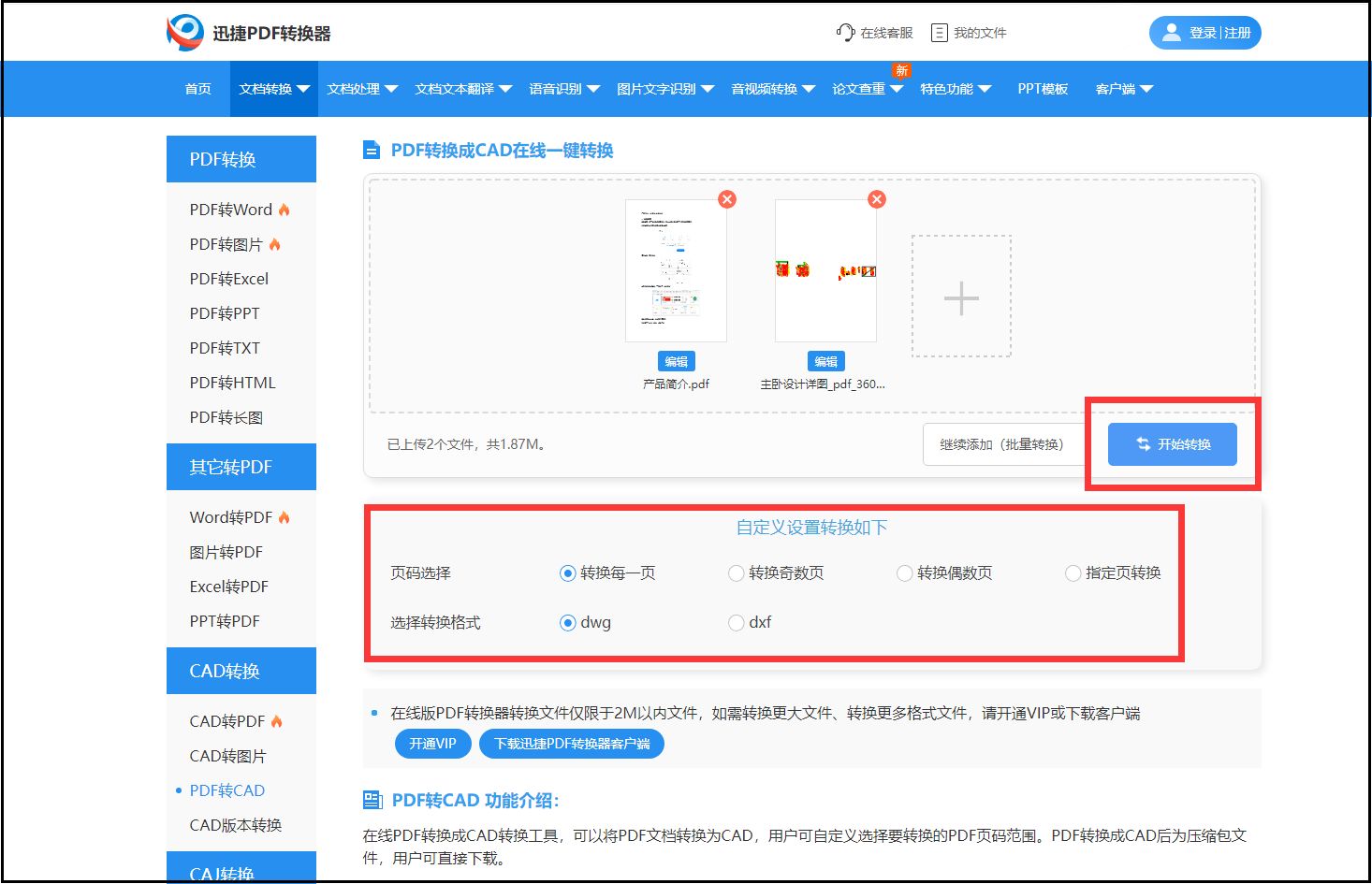Select the 转换奇数页 radio option
This screenshot has height=884, width=1372.
(x=737, y=572)
